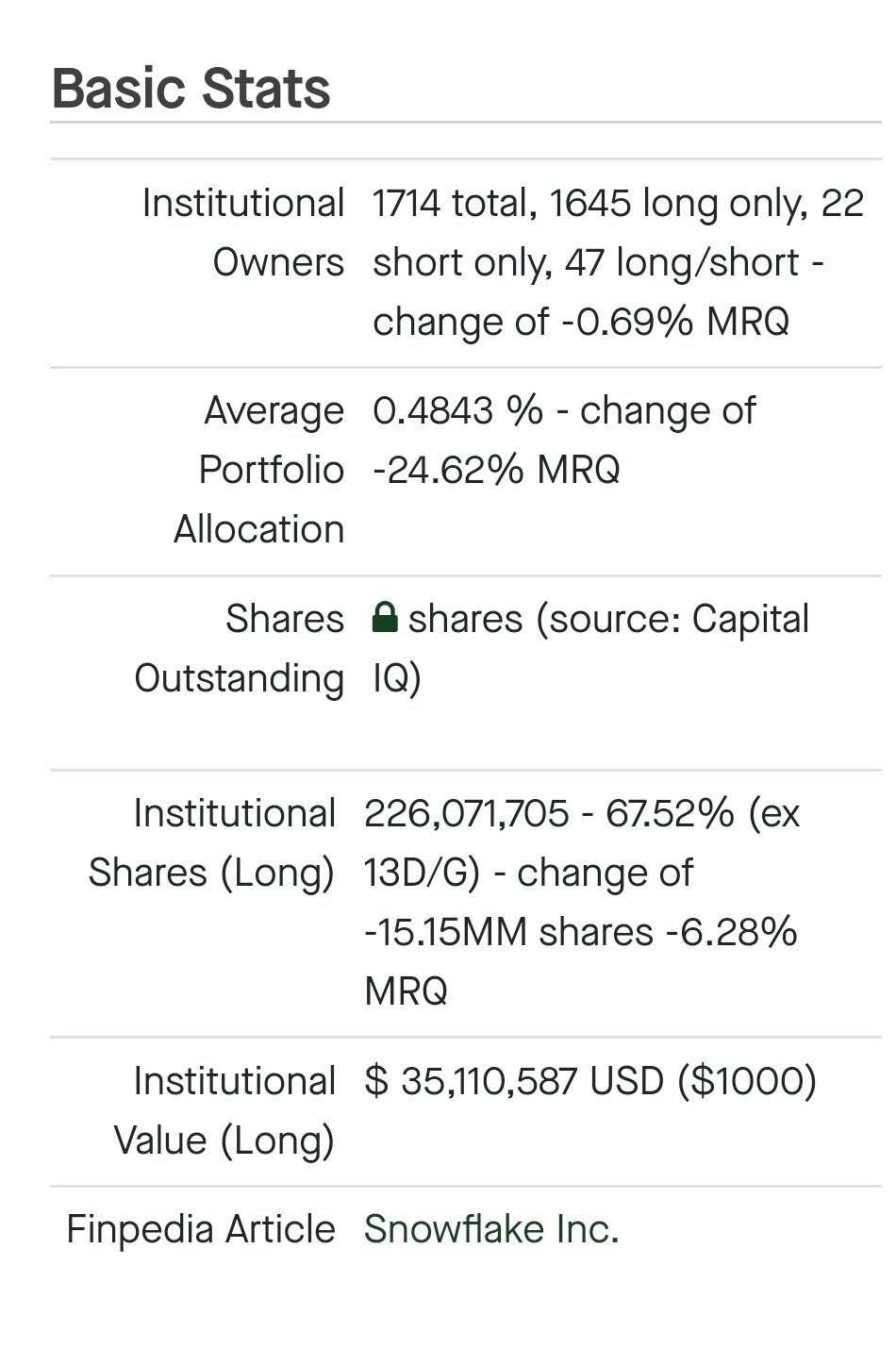Select the Shares Outstanding label

[x=240, y=648]
